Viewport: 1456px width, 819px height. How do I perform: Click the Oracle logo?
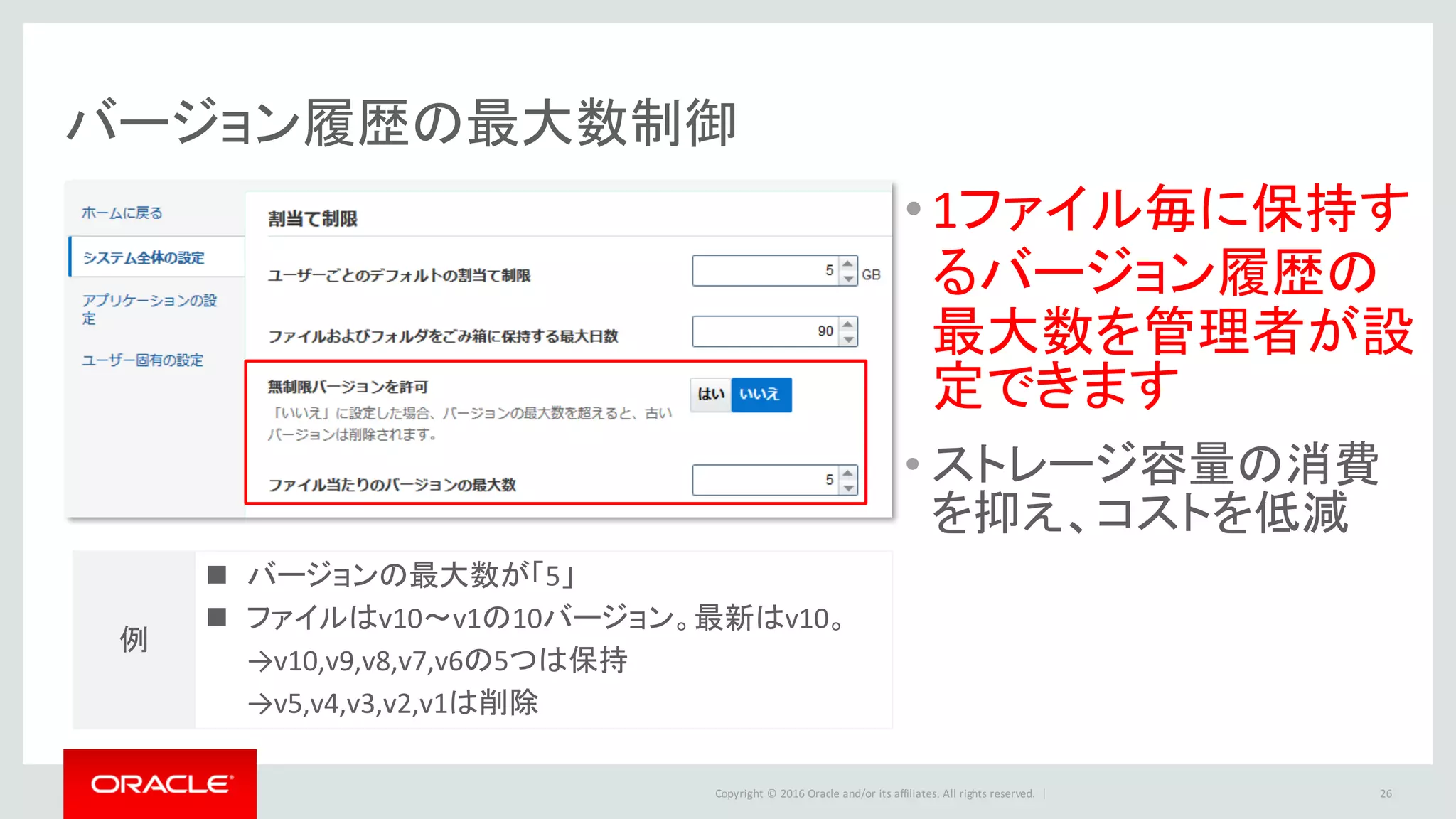(161, 784)
